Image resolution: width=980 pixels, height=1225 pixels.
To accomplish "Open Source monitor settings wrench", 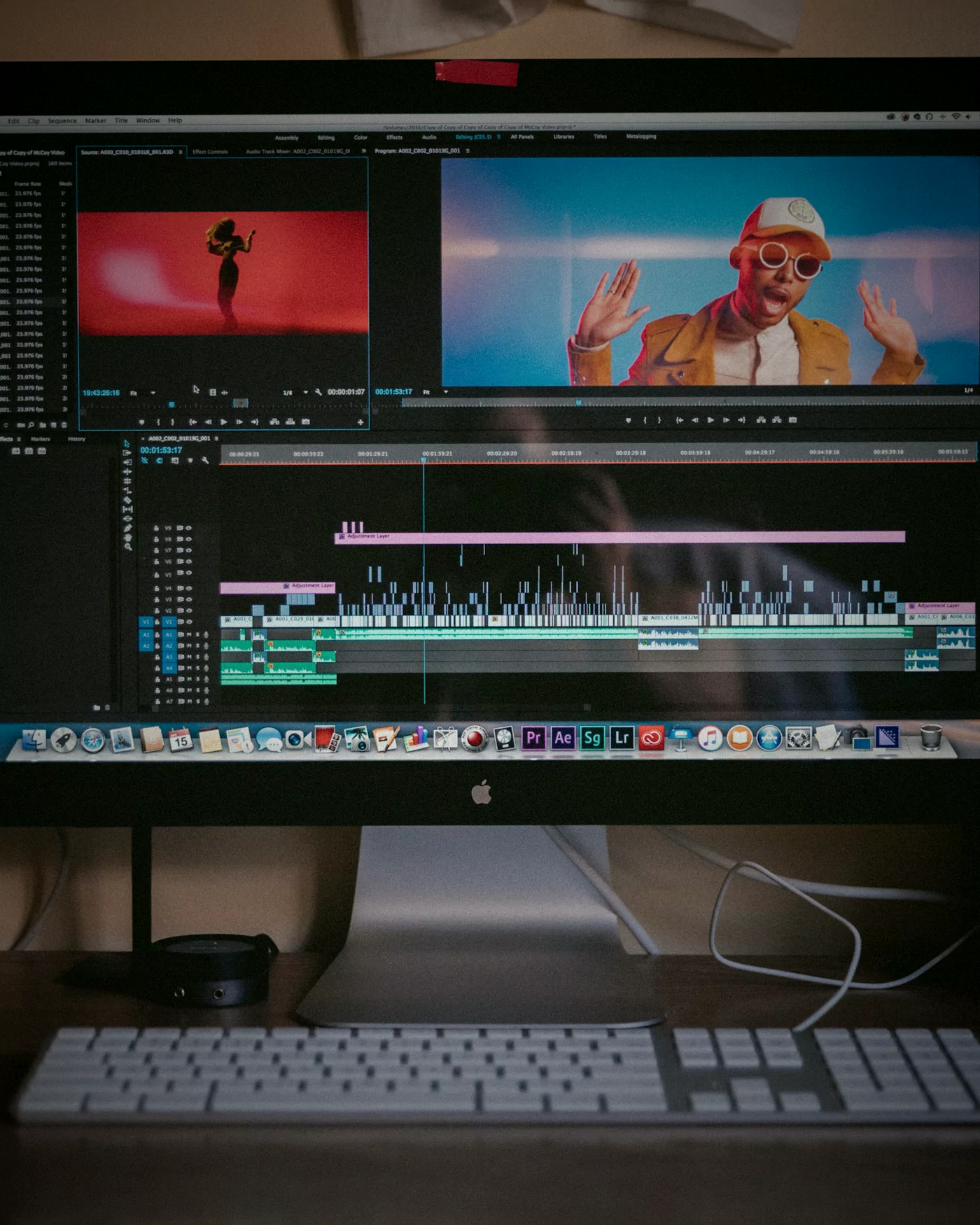I will point(318,392).
